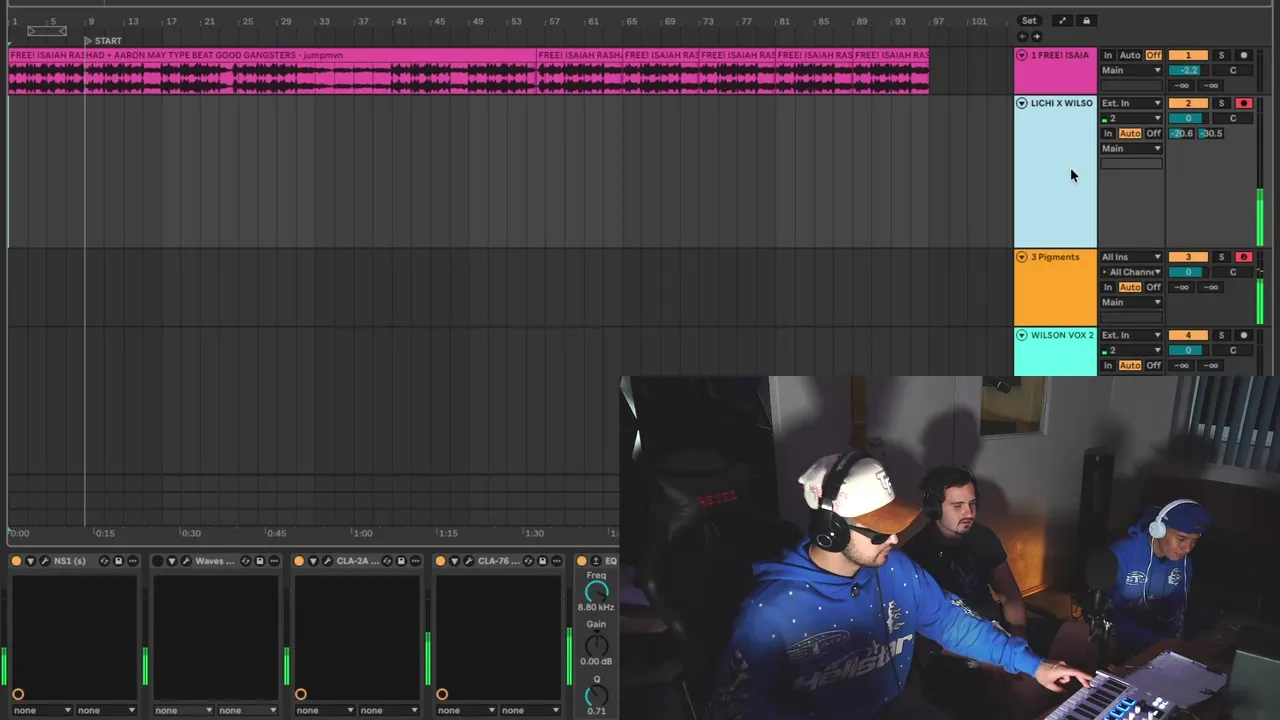
Task: Open the left 'none' dropdown under NS1
Action: click(x=42, y=710)
